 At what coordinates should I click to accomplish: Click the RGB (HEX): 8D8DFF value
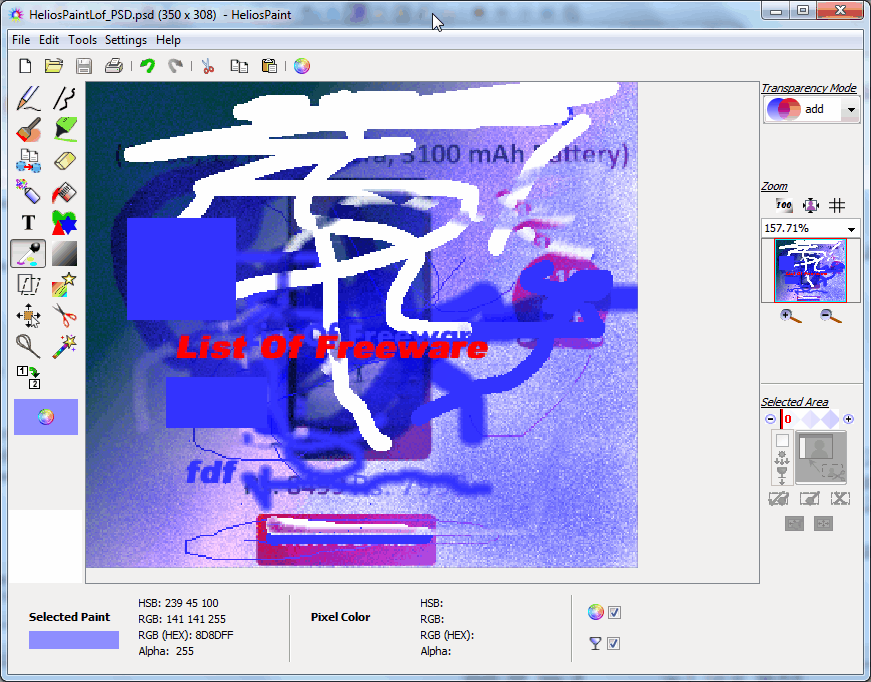[x=186, y=635]
